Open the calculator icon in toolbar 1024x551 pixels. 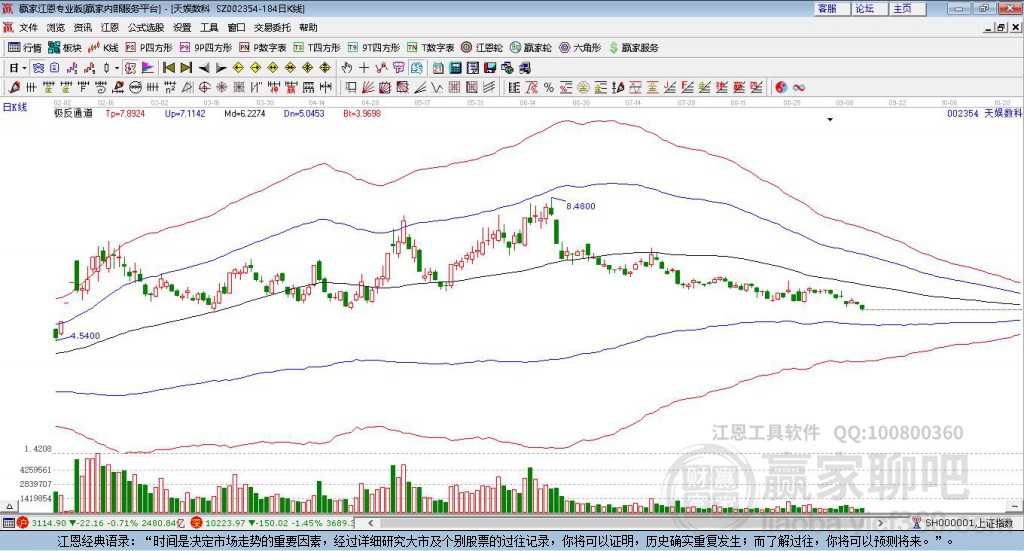[x=455, y=68]
